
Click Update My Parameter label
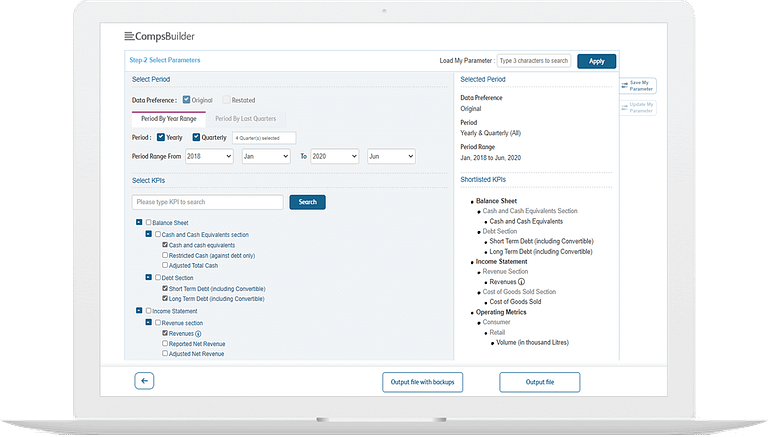pos(641,107)
